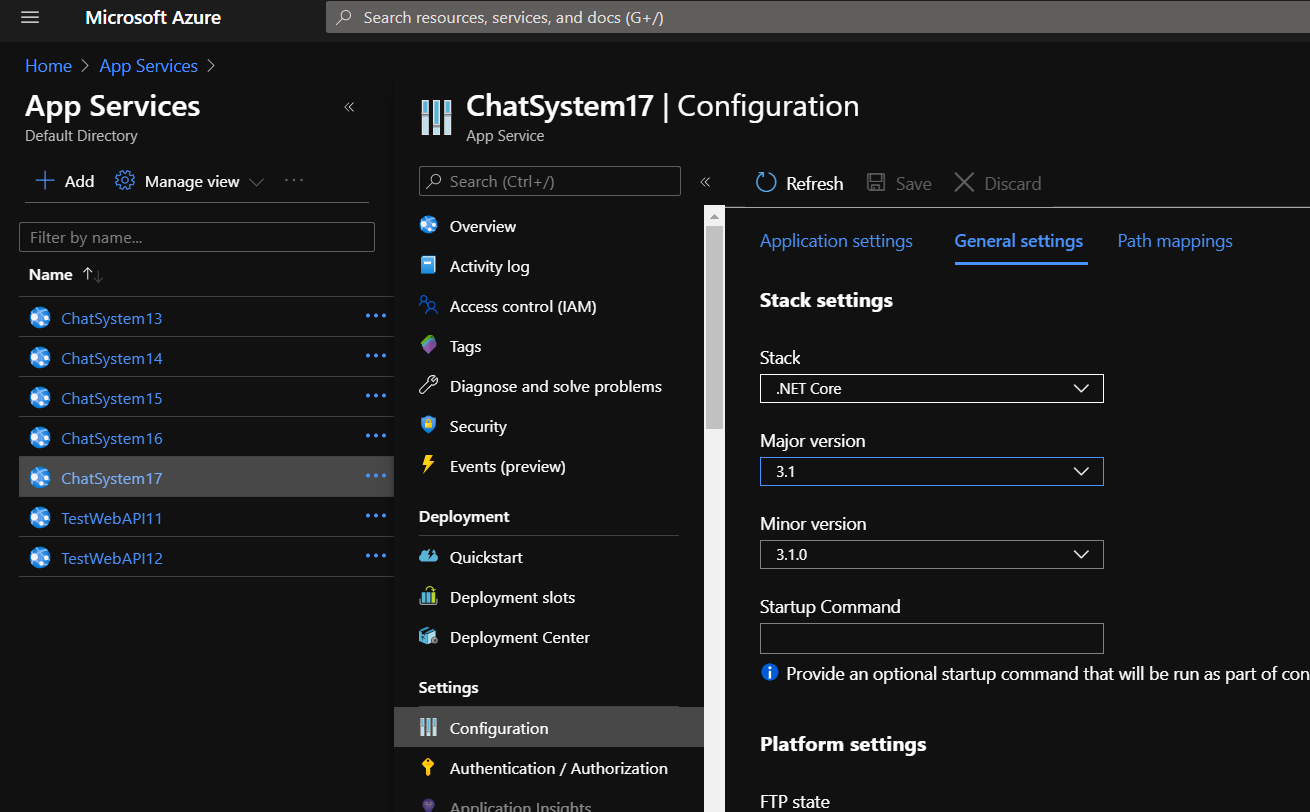Open ellipsis menu for ChatSystem17
1310x812 pixels.
376,476
